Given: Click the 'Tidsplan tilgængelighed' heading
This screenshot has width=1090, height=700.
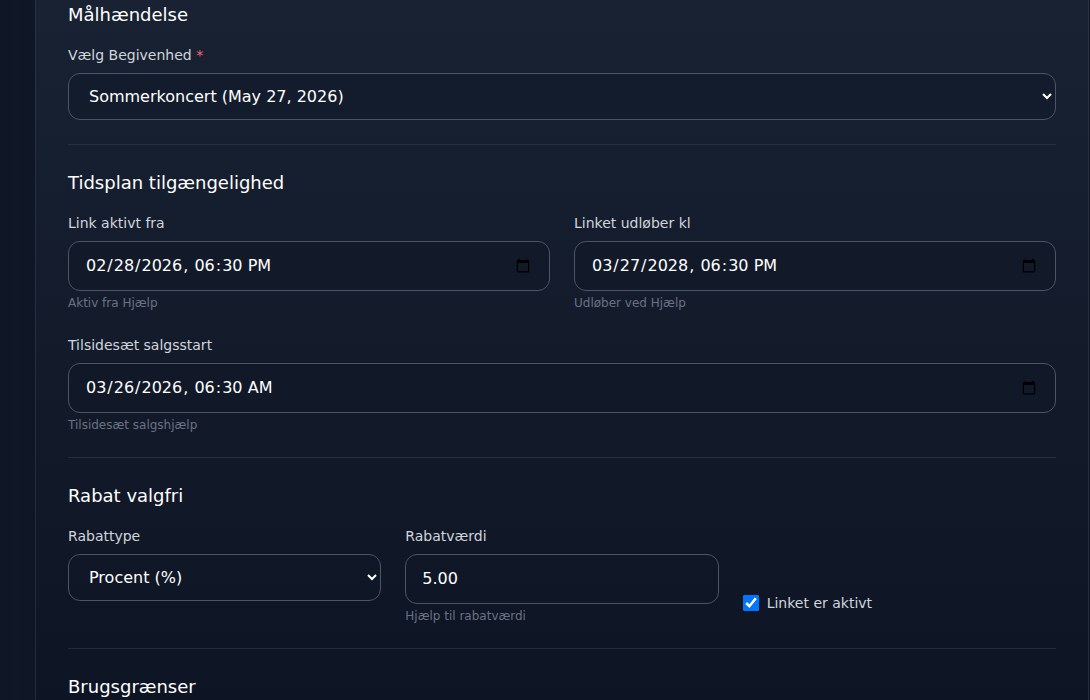Looking at the screenshot, I should point(176,183).
